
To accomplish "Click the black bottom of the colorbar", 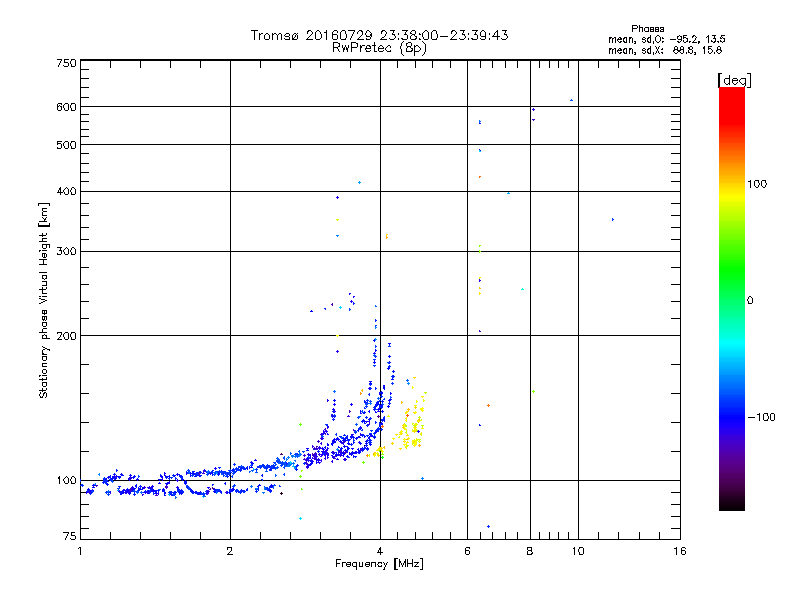I will coord(732,503).
